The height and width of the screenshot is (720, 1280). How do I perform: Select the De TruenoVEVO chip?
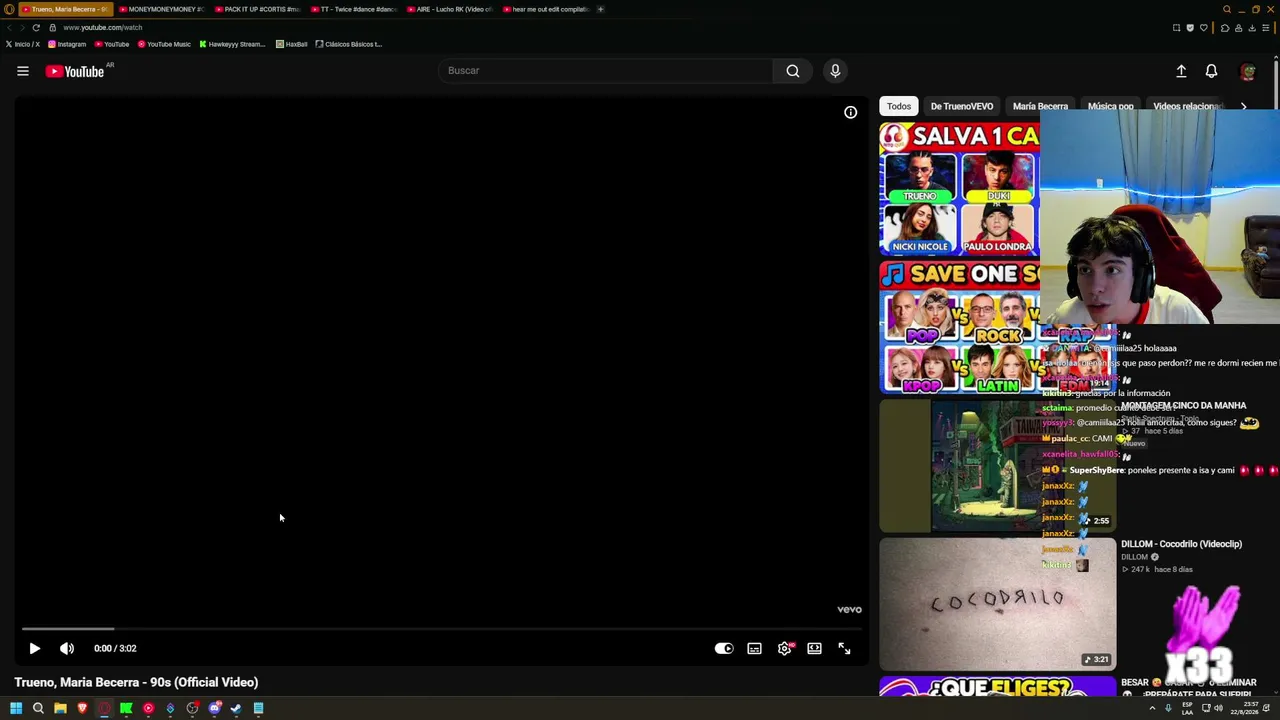(962, 106)
